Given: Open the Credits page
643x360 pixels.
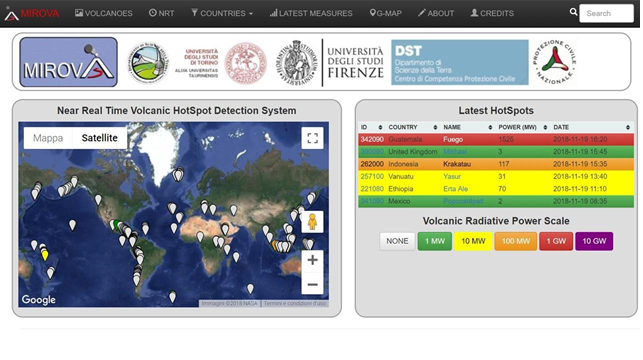Looking at the screenshot, I should pos(492,14).
